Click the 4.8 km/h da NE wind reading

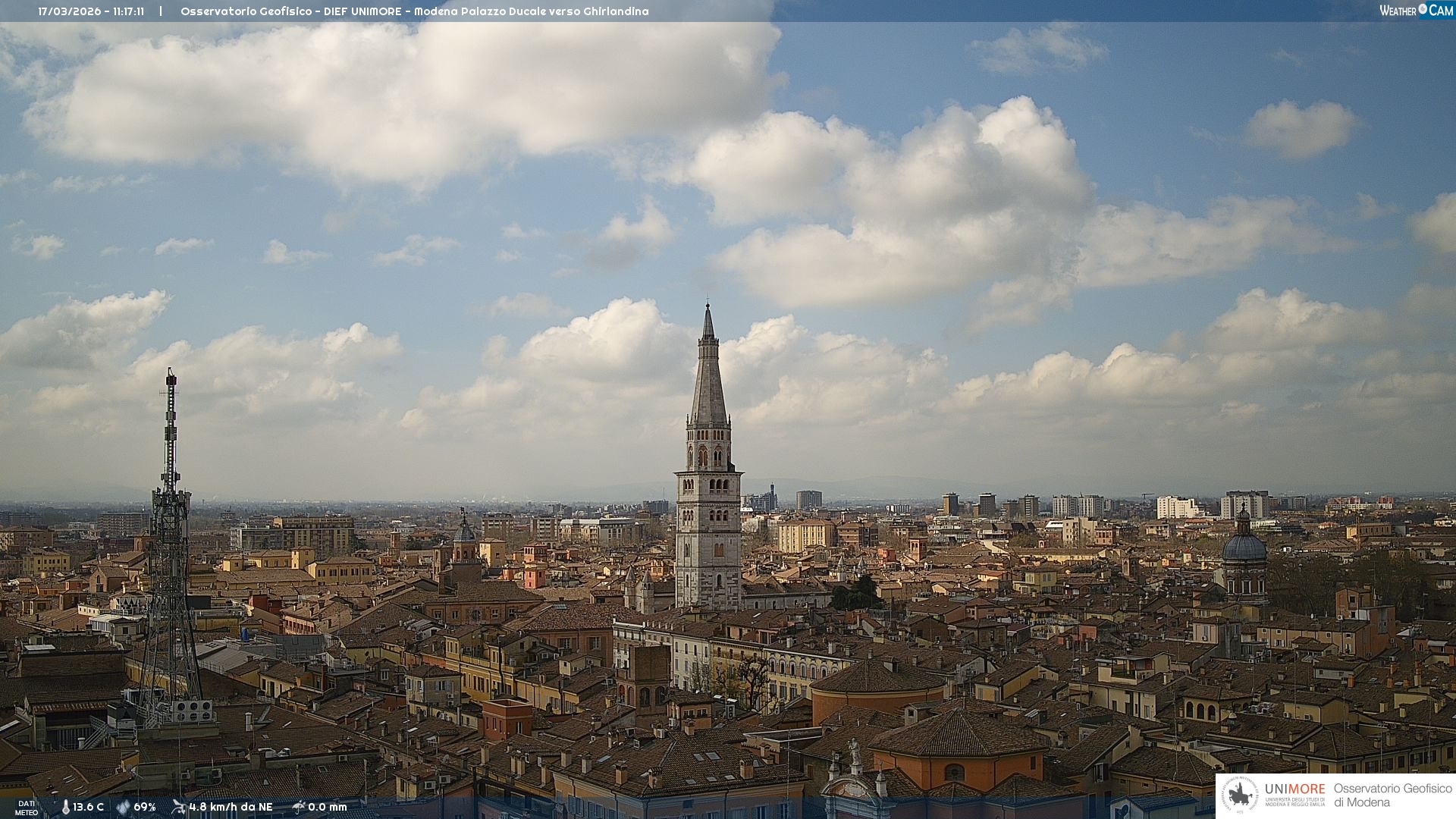pyautogui.click(x=231, y=808)
